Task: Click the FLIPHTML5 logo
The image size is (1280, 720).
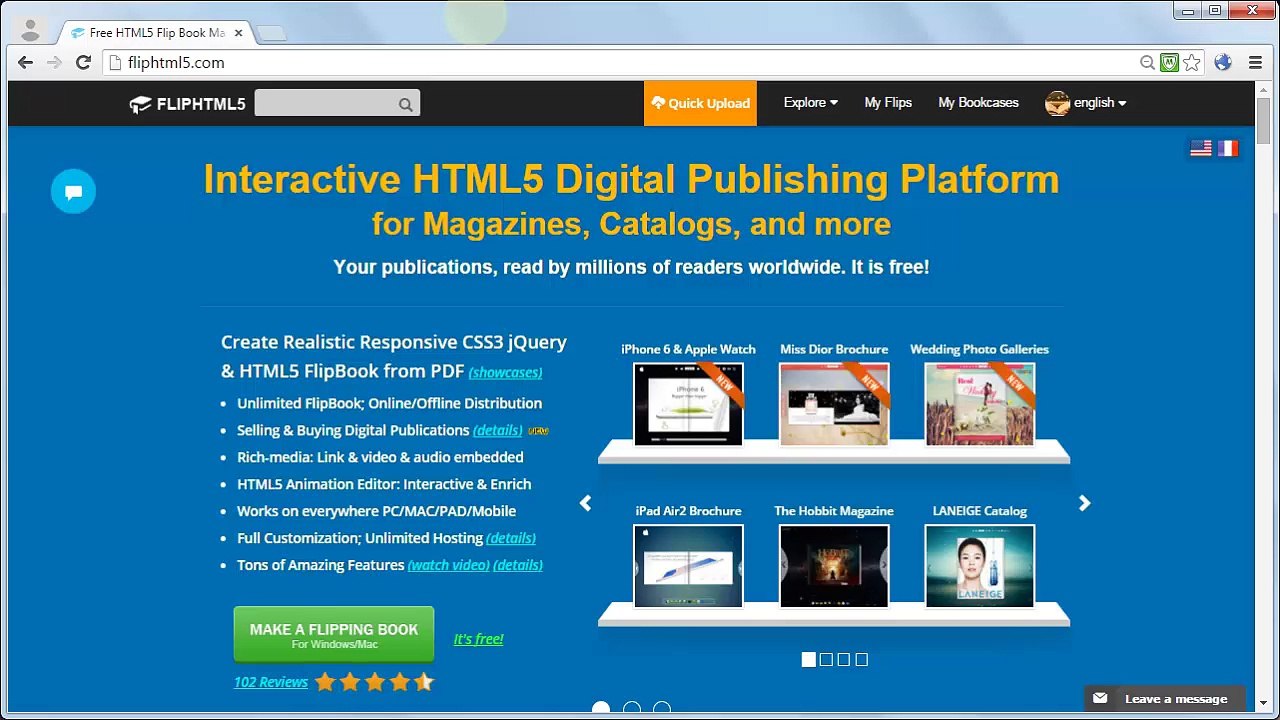Action: (x=187, y=104)
